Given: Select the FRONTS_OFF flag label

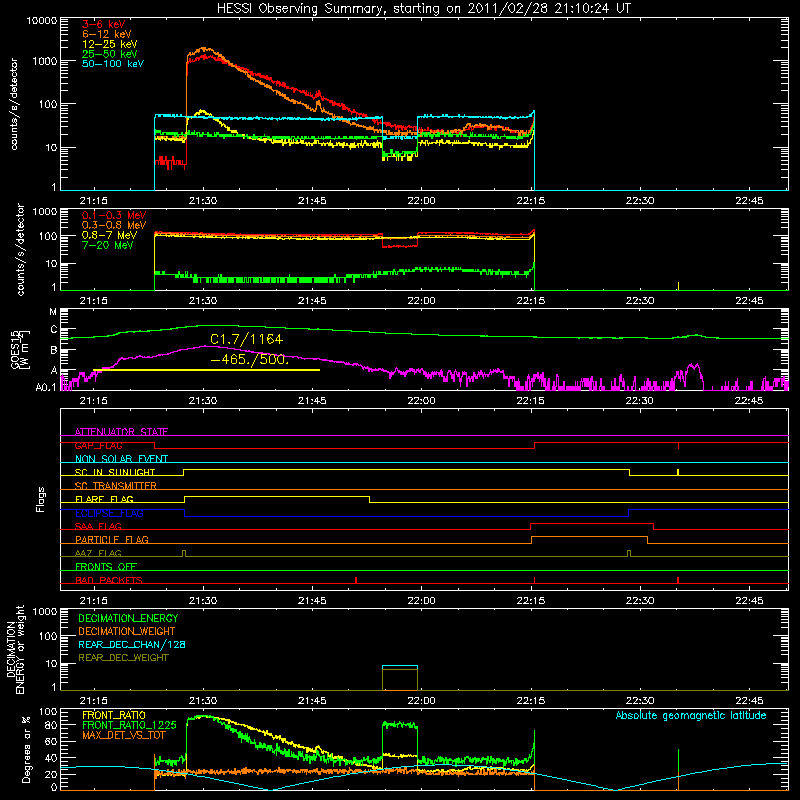Looking at the screenshot, I should 106,566.
